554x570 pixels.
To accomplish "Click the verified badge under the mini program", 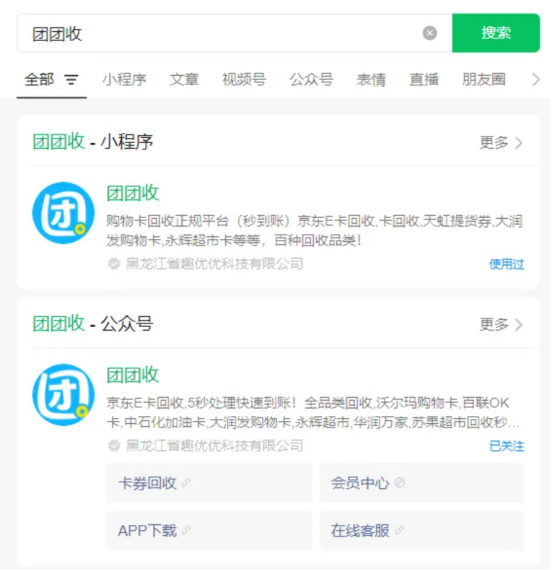I will pyautogui.click(x=114, y=264).
